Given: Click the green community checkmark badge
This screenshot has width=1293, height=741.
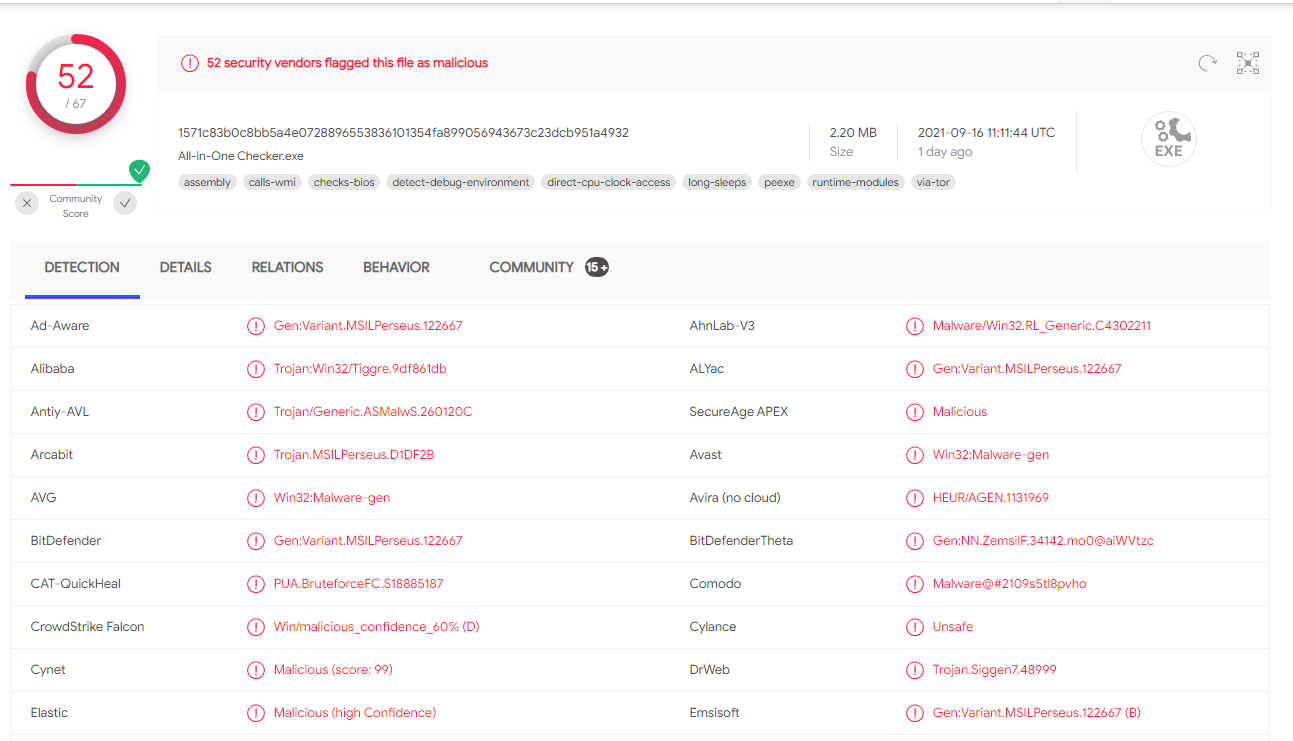Looking at the screenshot, I should (139, 171).
